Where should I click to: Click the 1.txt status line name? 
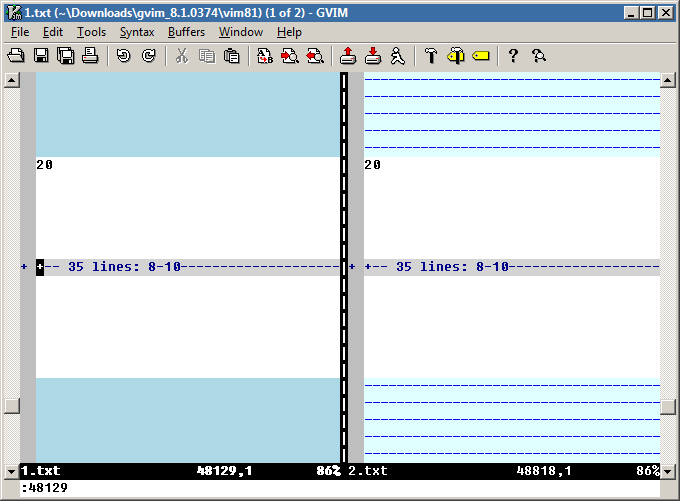click(41, 471)
